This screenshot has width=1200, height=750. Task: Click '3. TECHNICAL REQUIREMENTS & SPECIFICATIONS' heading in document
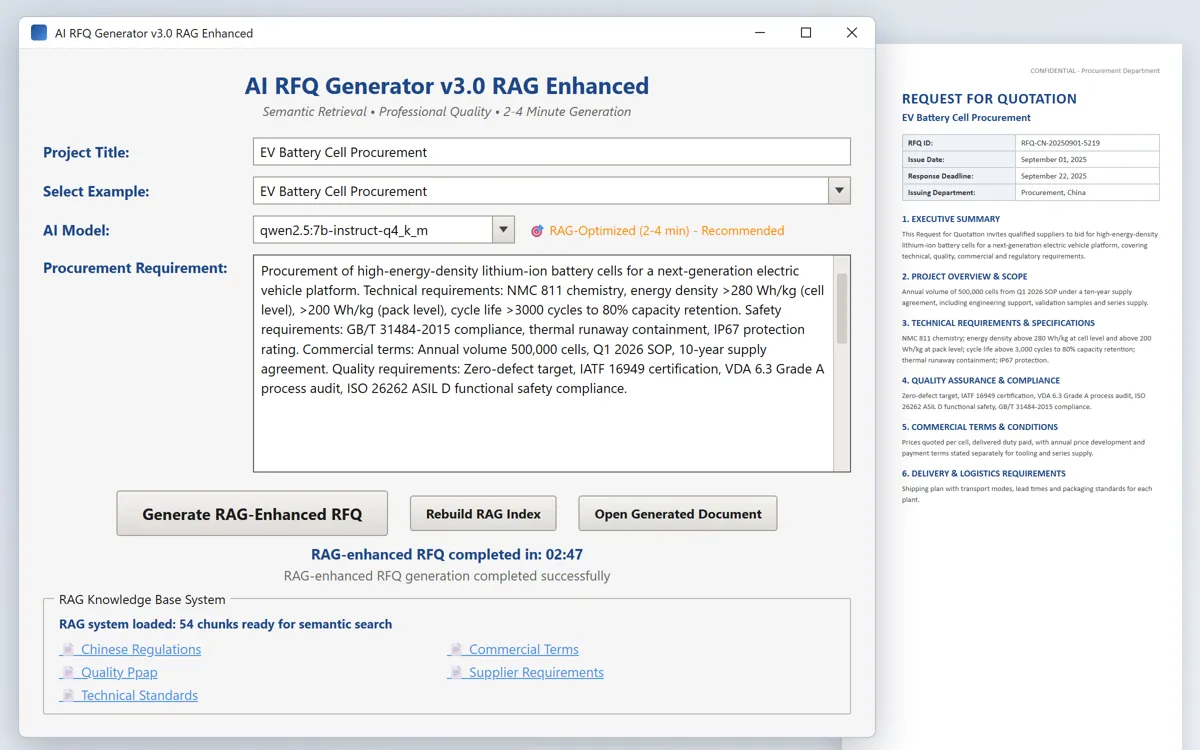pos(998,323)
